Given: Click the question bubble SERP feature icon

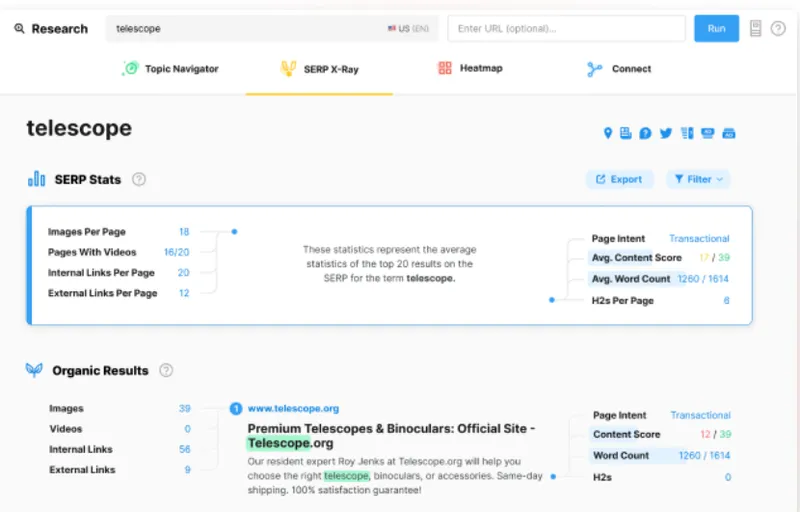Looking at the screenshot, I should tap(646, 133).
